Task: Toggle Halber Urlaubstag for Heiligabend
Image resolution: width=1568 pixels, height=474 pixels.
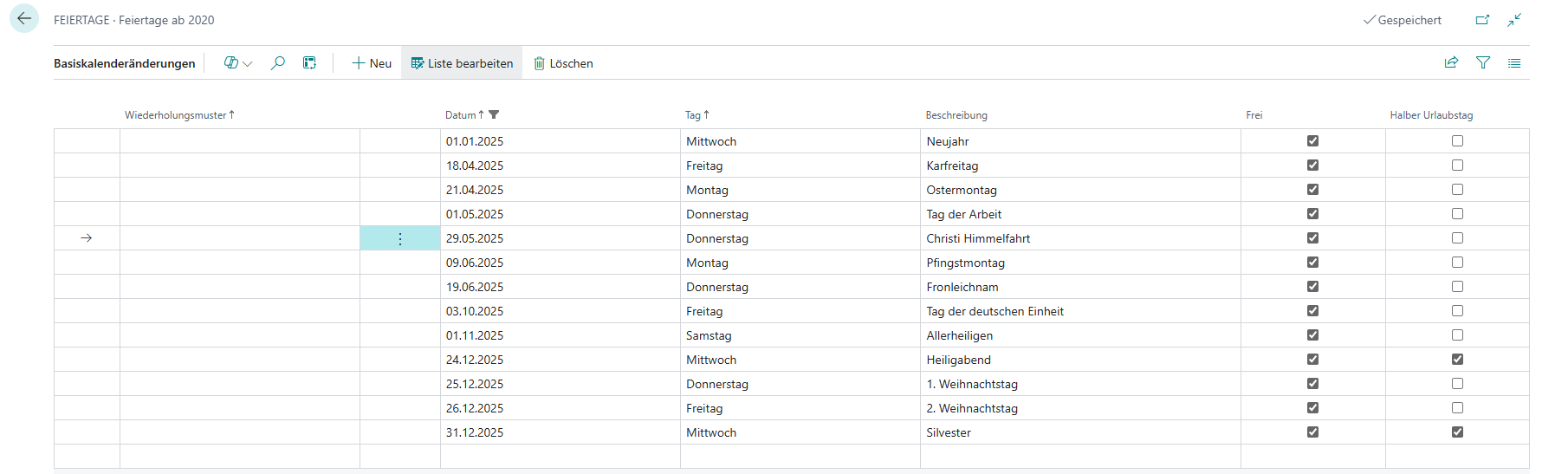Action: point(1457,359)
